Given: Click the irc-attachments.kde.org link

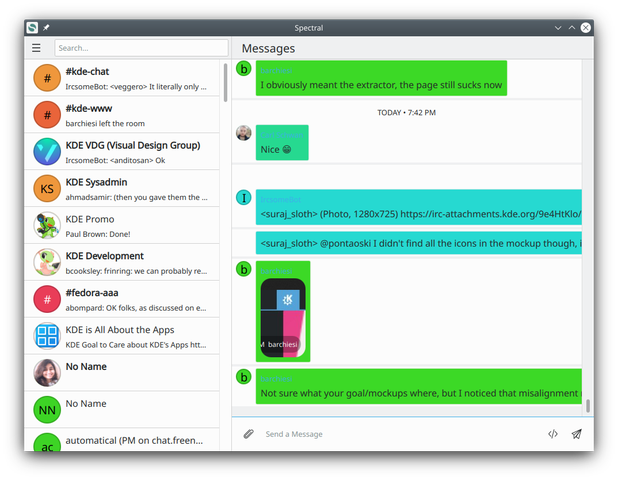Looking at the screenshot, I should [491, 214].
